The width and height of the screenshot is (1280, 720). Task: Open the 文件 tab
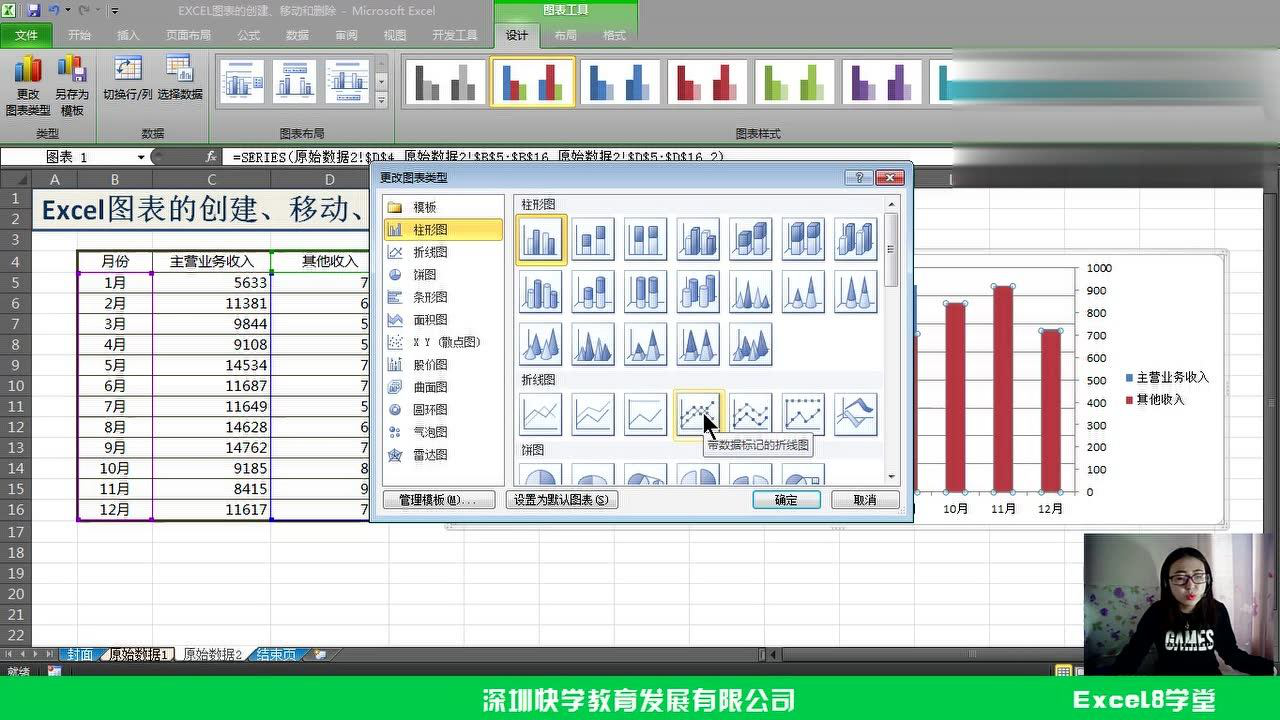(x=27, y=35)
